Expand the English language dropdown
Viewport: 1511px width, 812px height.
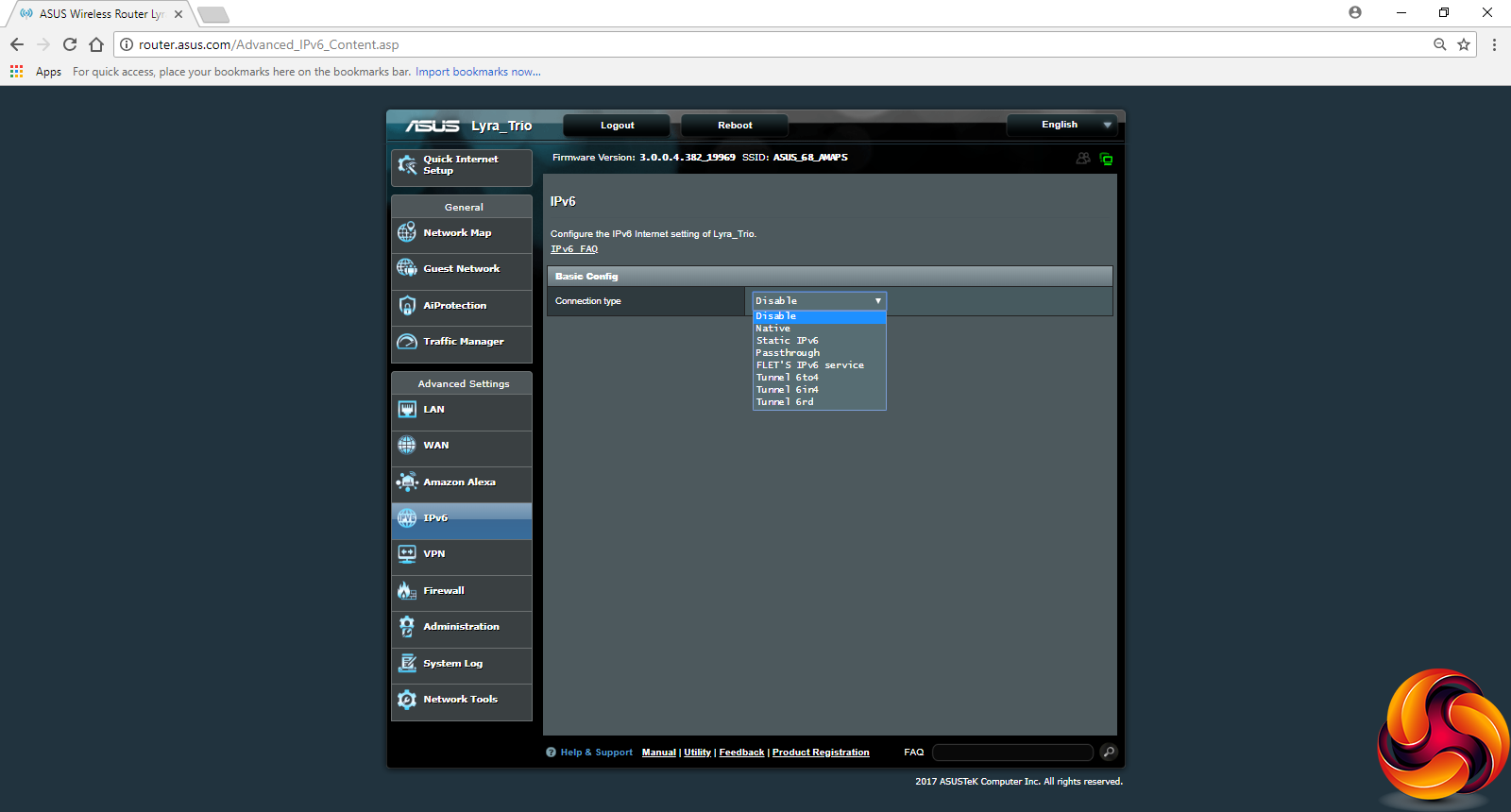click(1061, 125)
